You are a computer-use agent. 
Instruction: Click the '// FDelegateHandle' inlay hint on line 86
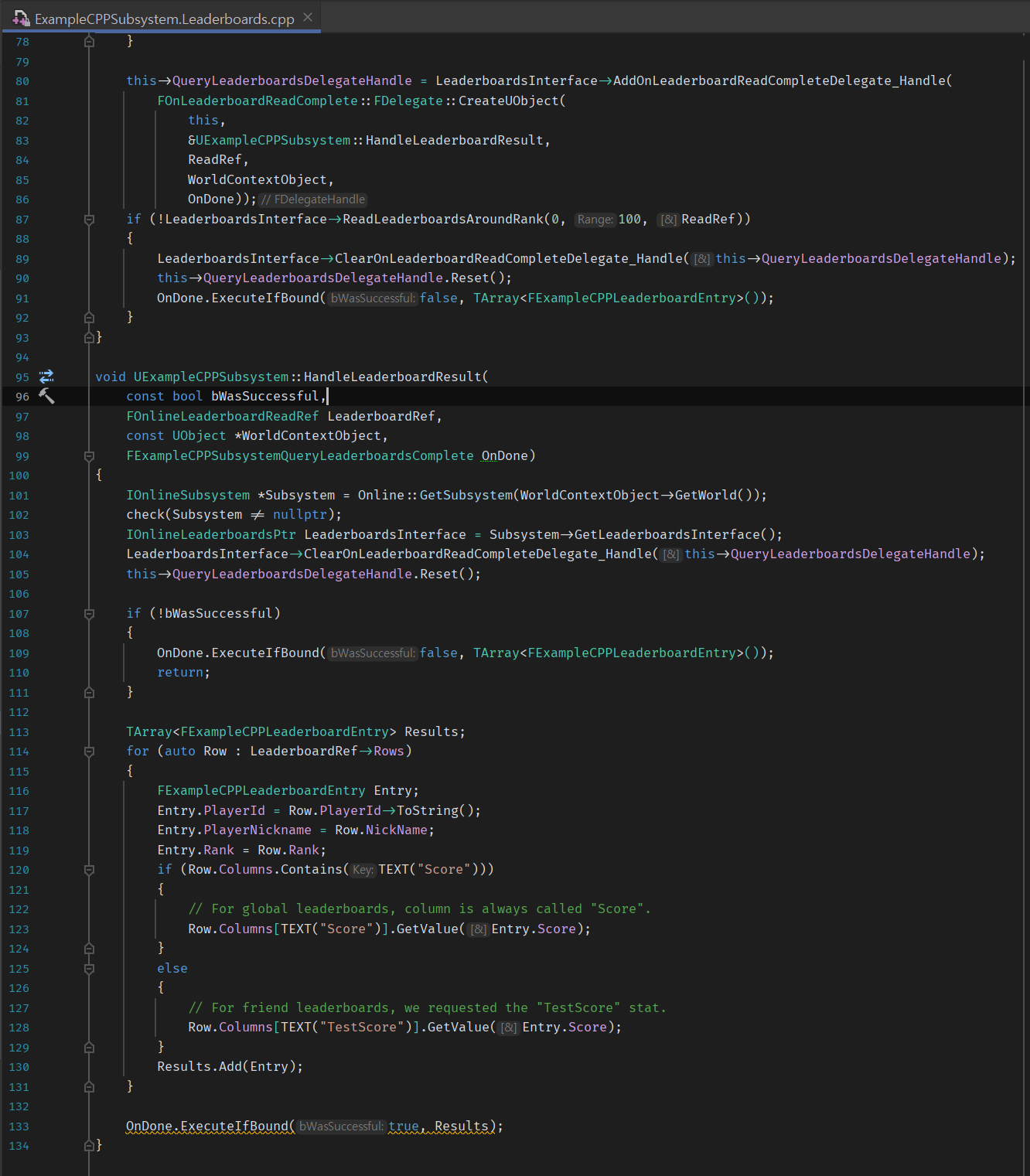point(312,199)
